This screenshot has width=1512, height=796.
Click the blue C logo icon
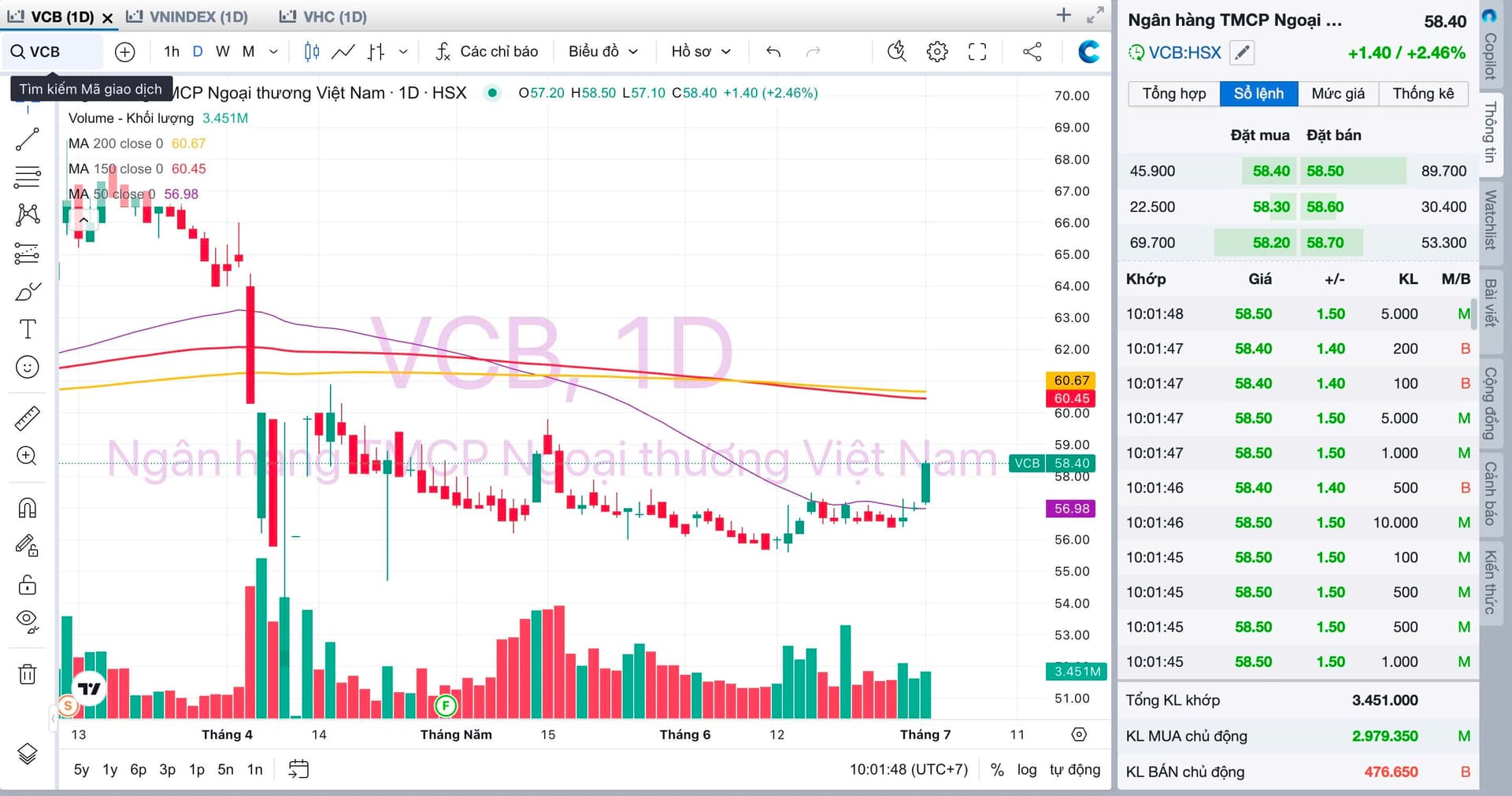coord(1088,52)
